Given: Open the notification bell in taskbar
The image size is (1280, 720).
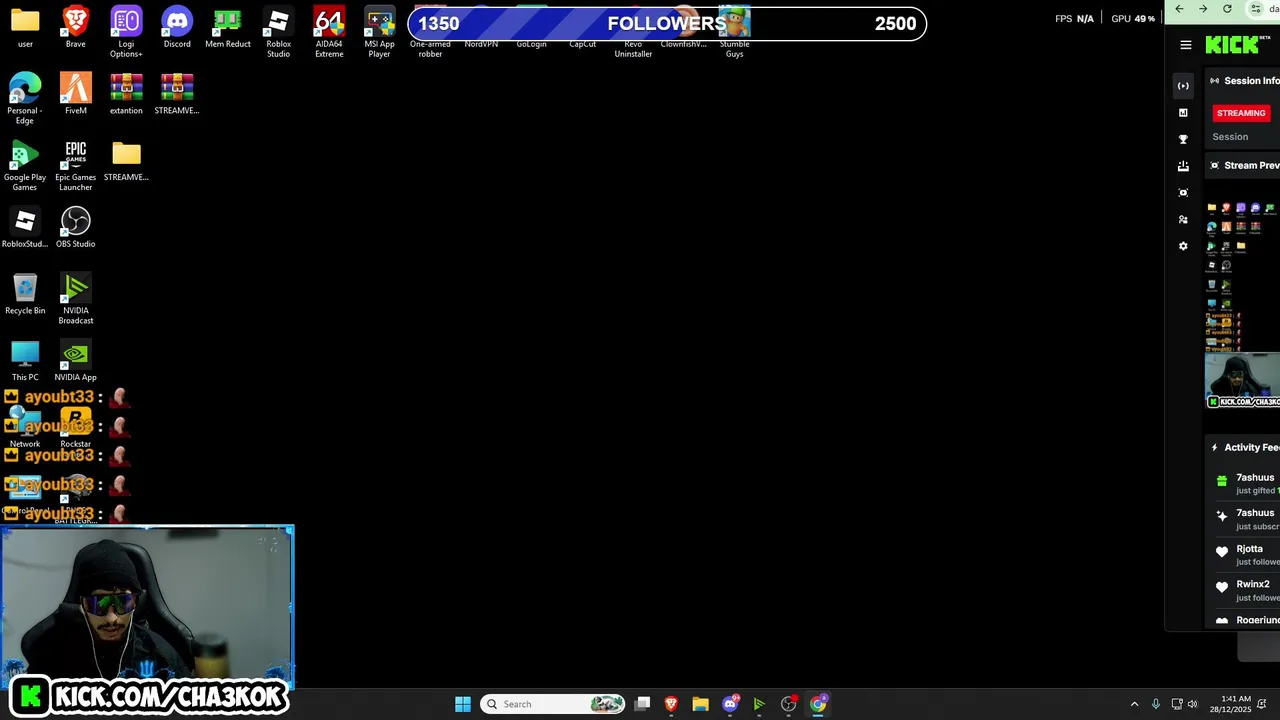Looking at the screenshot, I should coord(1263,704).
